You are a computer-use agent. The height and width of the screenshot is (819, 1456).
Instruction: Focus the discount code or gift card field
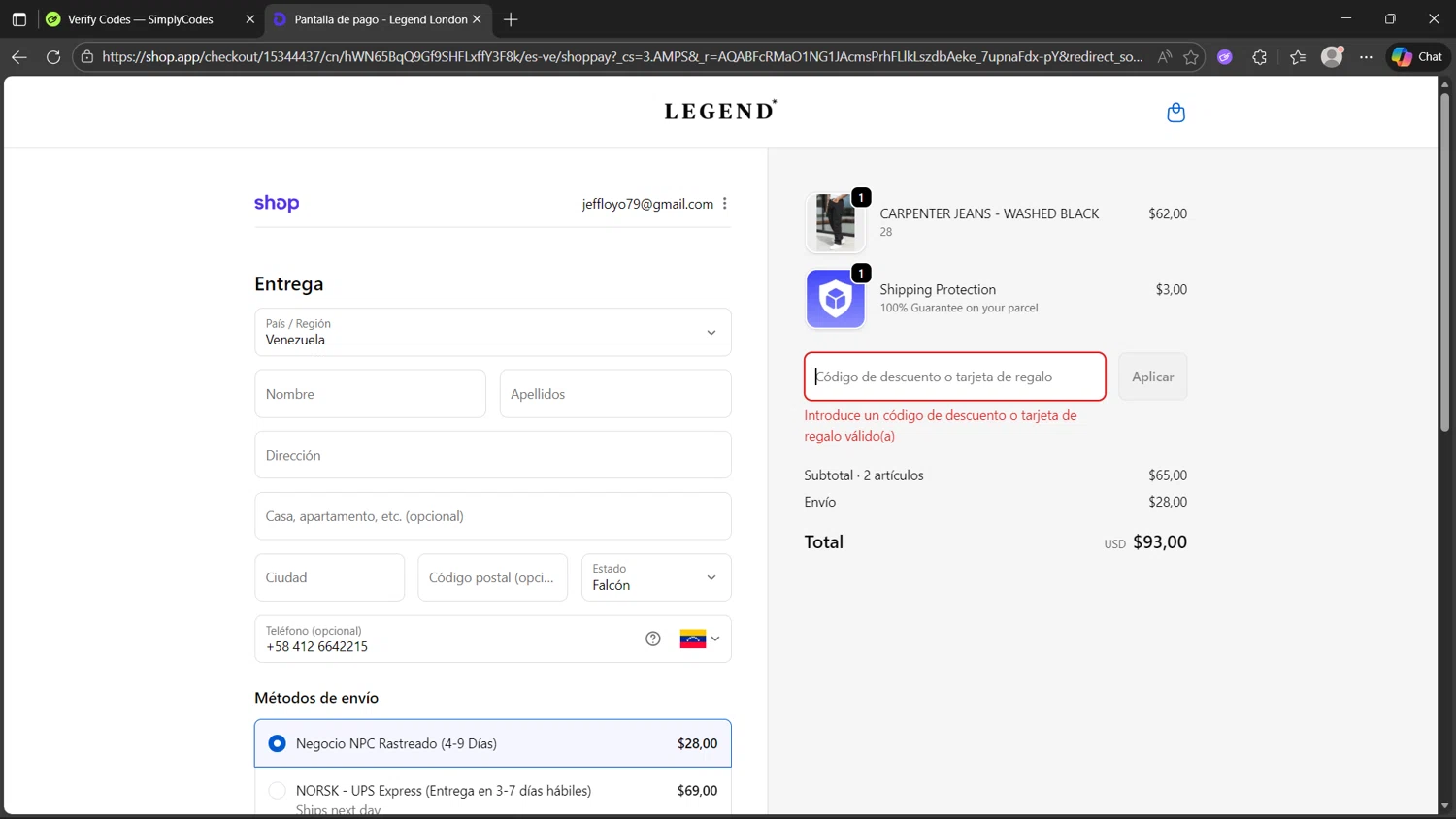[954, 377]
